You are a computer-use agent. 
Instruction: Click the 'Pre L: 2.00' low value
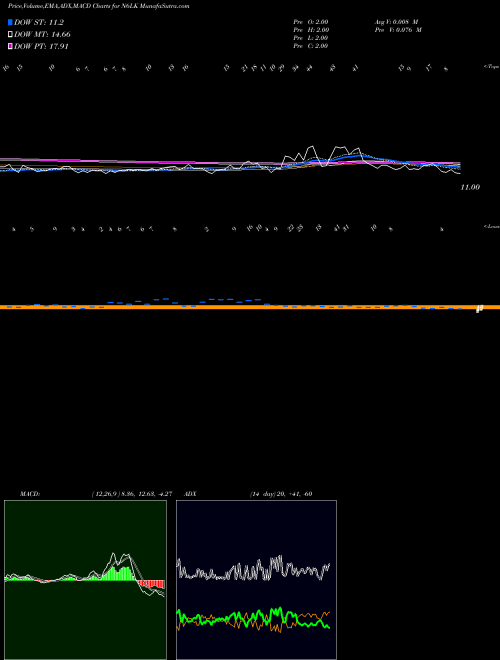click(311, 38)
